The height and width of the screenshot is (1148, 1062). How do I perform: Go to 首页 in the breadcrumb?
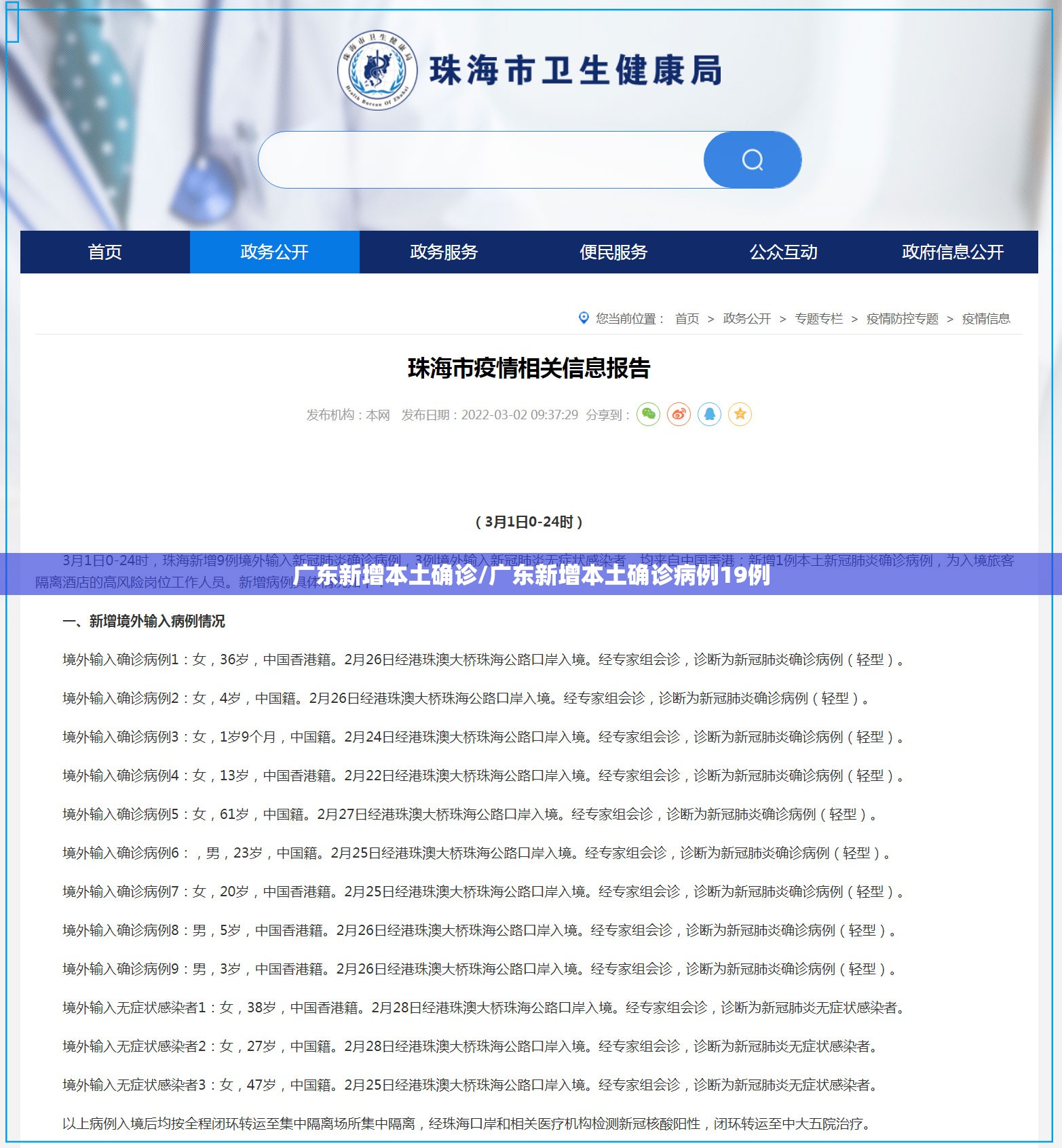687,318
